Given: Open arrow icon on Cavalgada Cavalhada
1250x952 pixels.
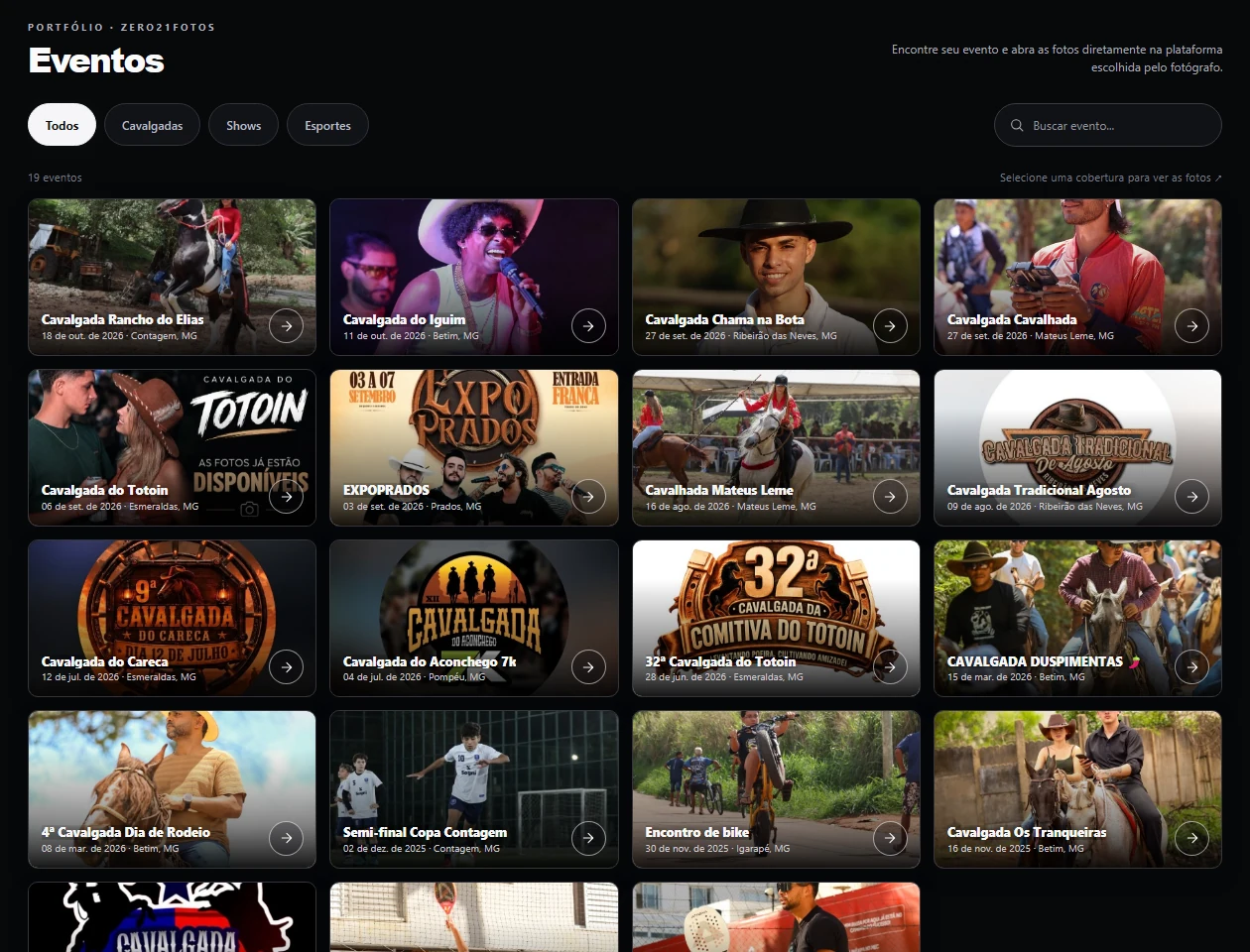Looking at the screenshot, I should coord(1191,325).
